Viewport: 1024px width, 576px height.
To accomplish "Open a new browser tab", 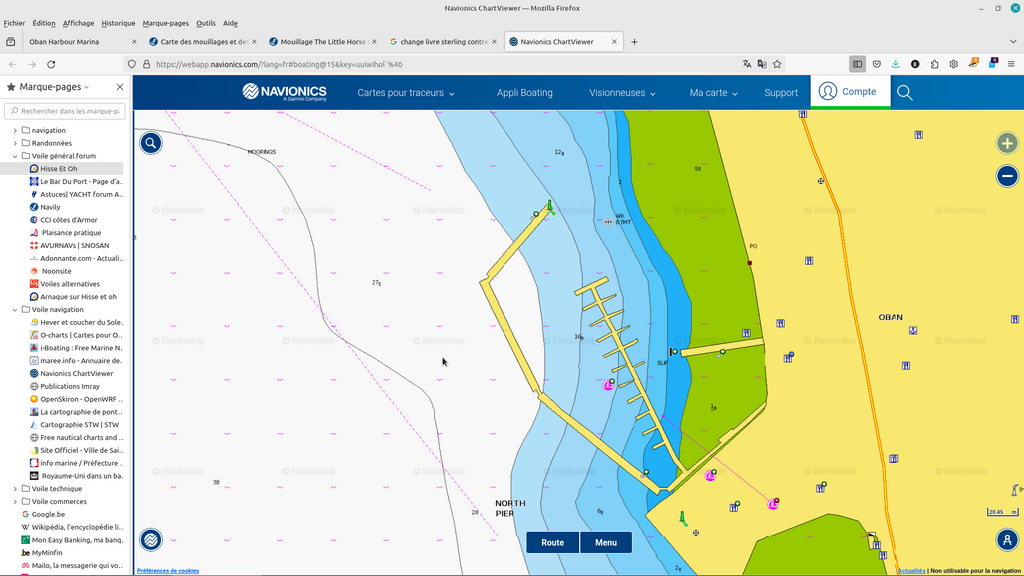I will [x=633, y=42].
